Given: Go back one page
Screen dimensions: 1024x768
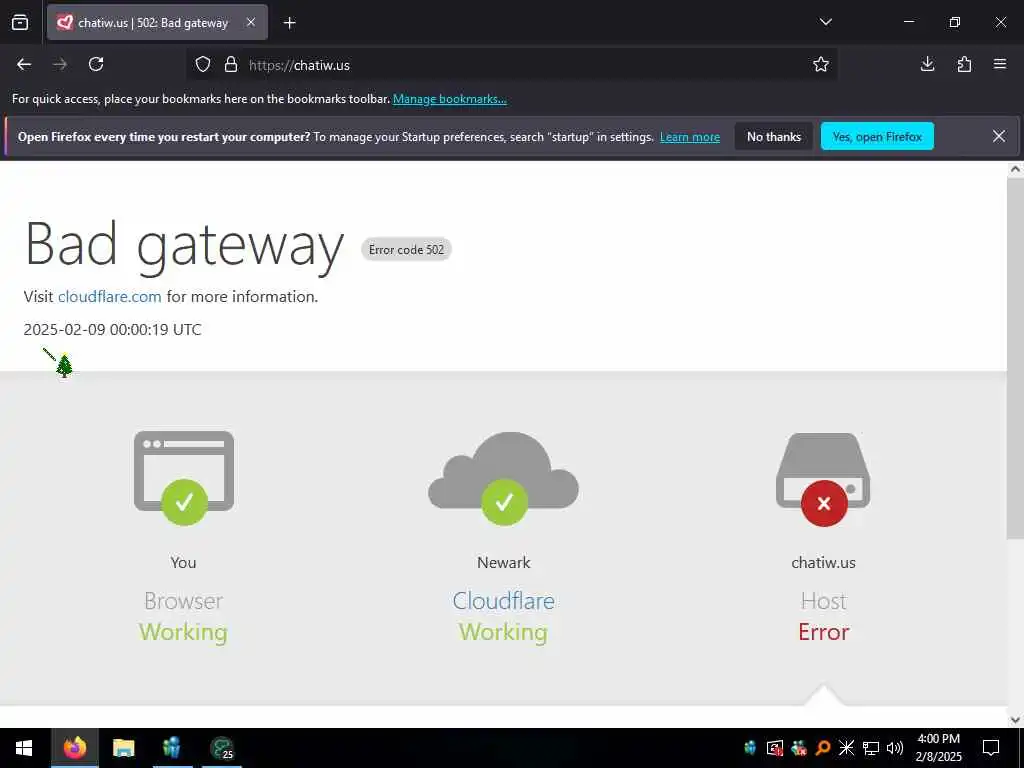Looking at the screenshot, I should pyautogui.click(x=24, y=64).
